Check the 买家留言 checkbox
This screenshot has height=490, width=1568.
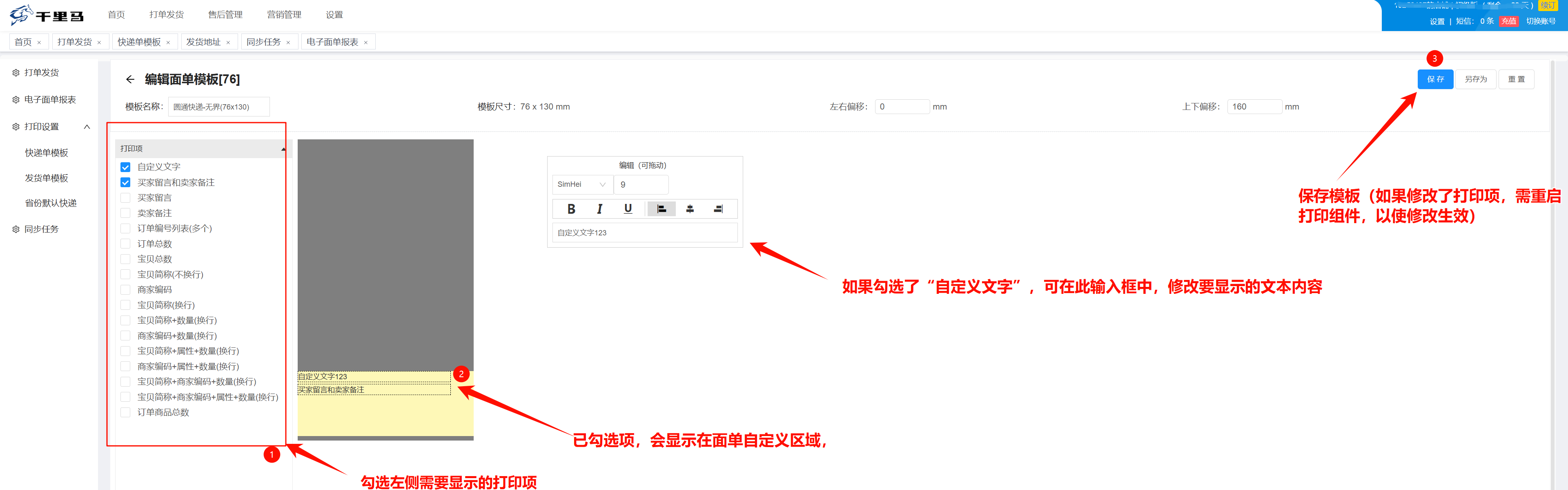125,197
